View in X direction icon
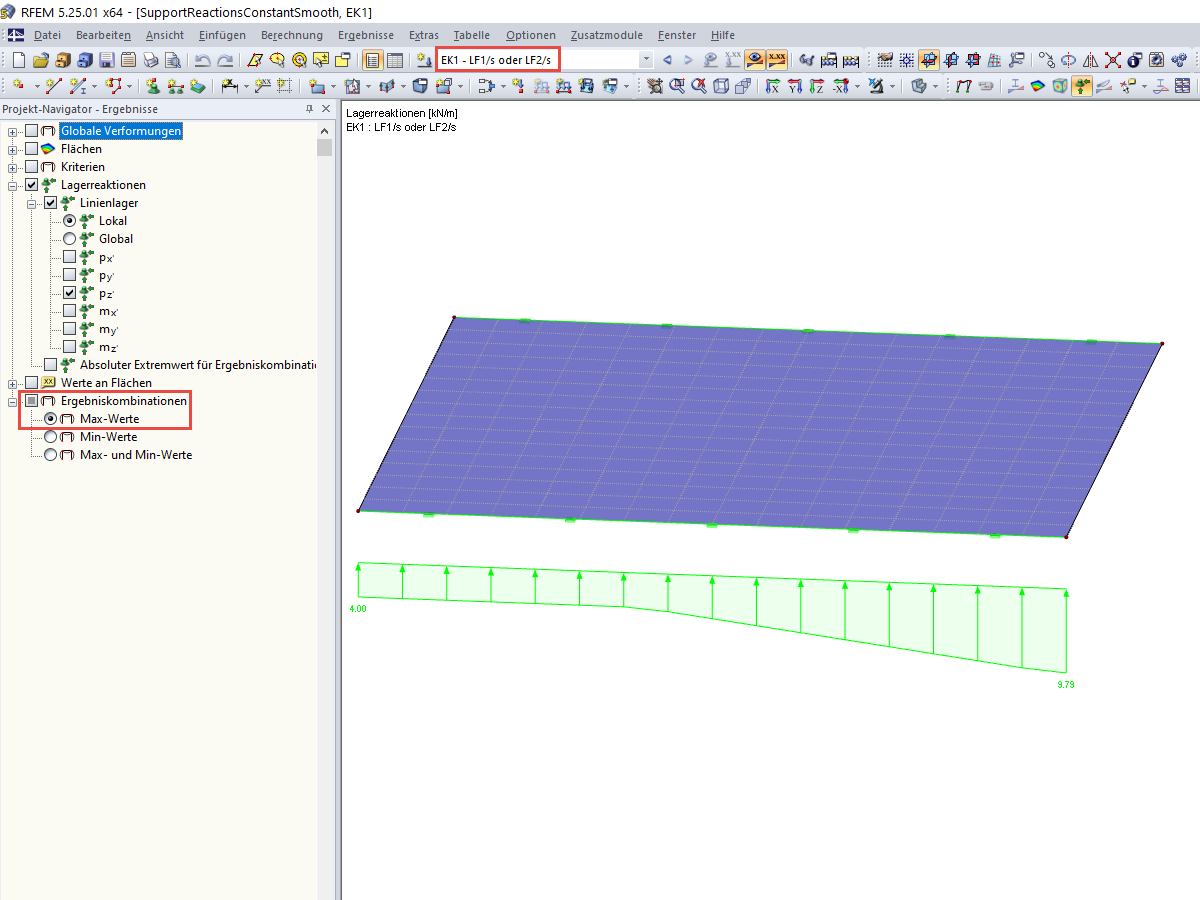Screen dimensions: 1200x900 [x=772, y=87]
